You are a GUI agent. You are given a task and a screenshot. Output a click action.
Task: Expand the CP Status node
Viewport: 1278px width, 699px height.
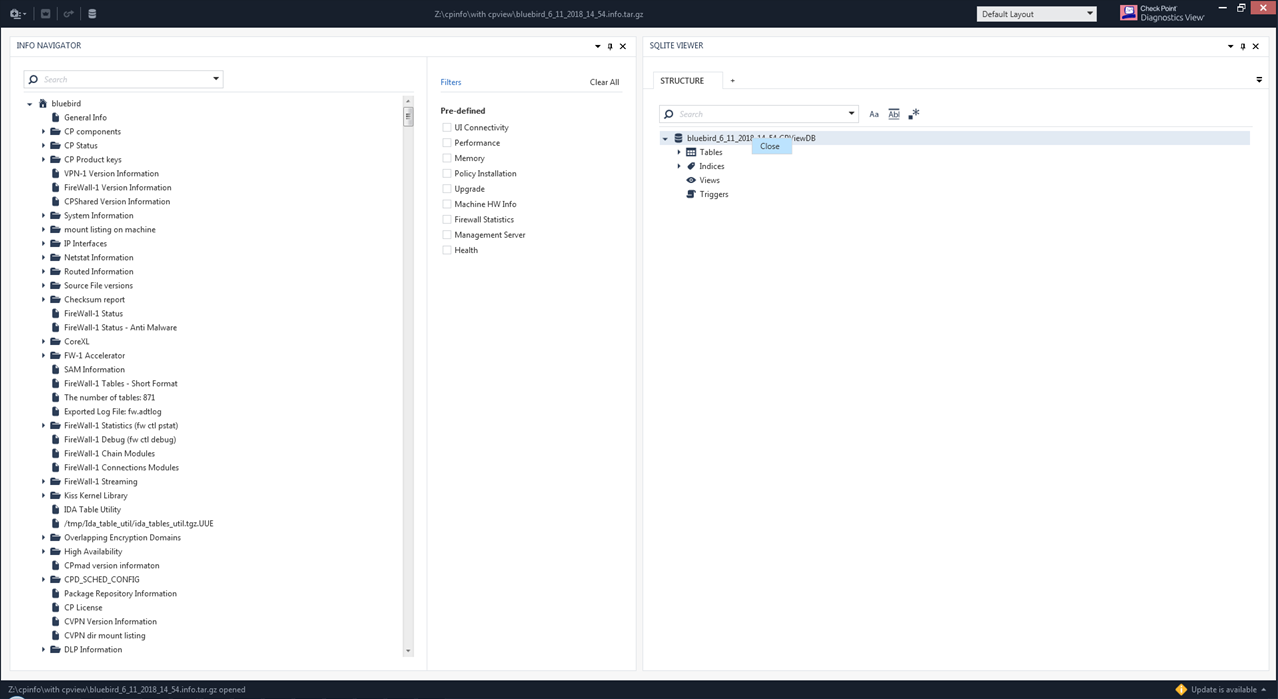click(44, 145)
